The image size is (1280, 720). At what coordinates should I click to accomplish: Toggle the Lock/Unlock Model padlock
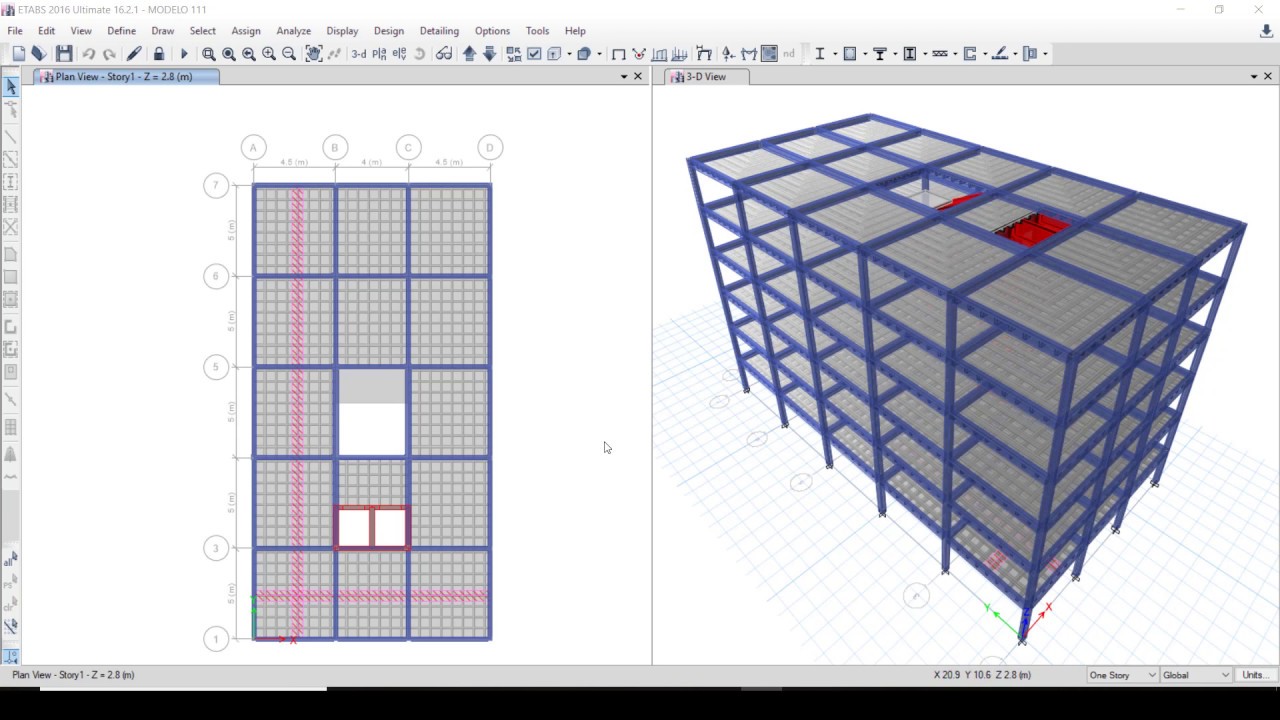159,54
